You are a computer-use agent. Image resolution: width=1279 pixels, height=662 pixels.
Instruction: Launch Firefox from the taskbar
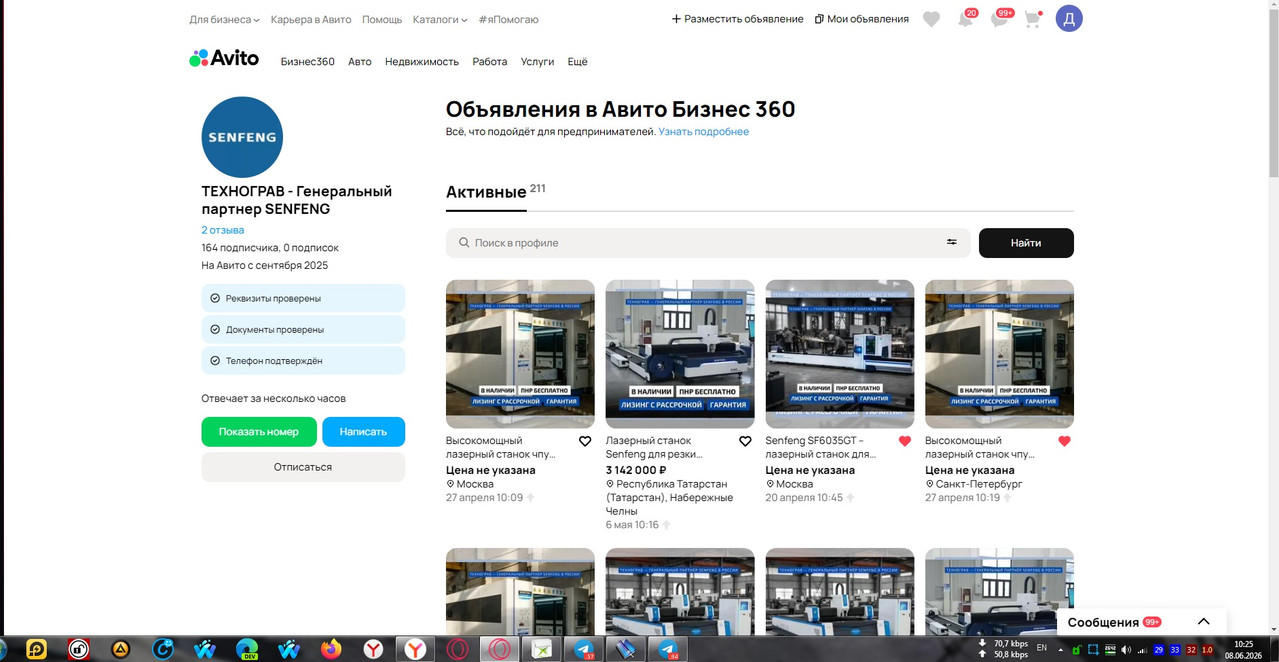coord(331,649)
